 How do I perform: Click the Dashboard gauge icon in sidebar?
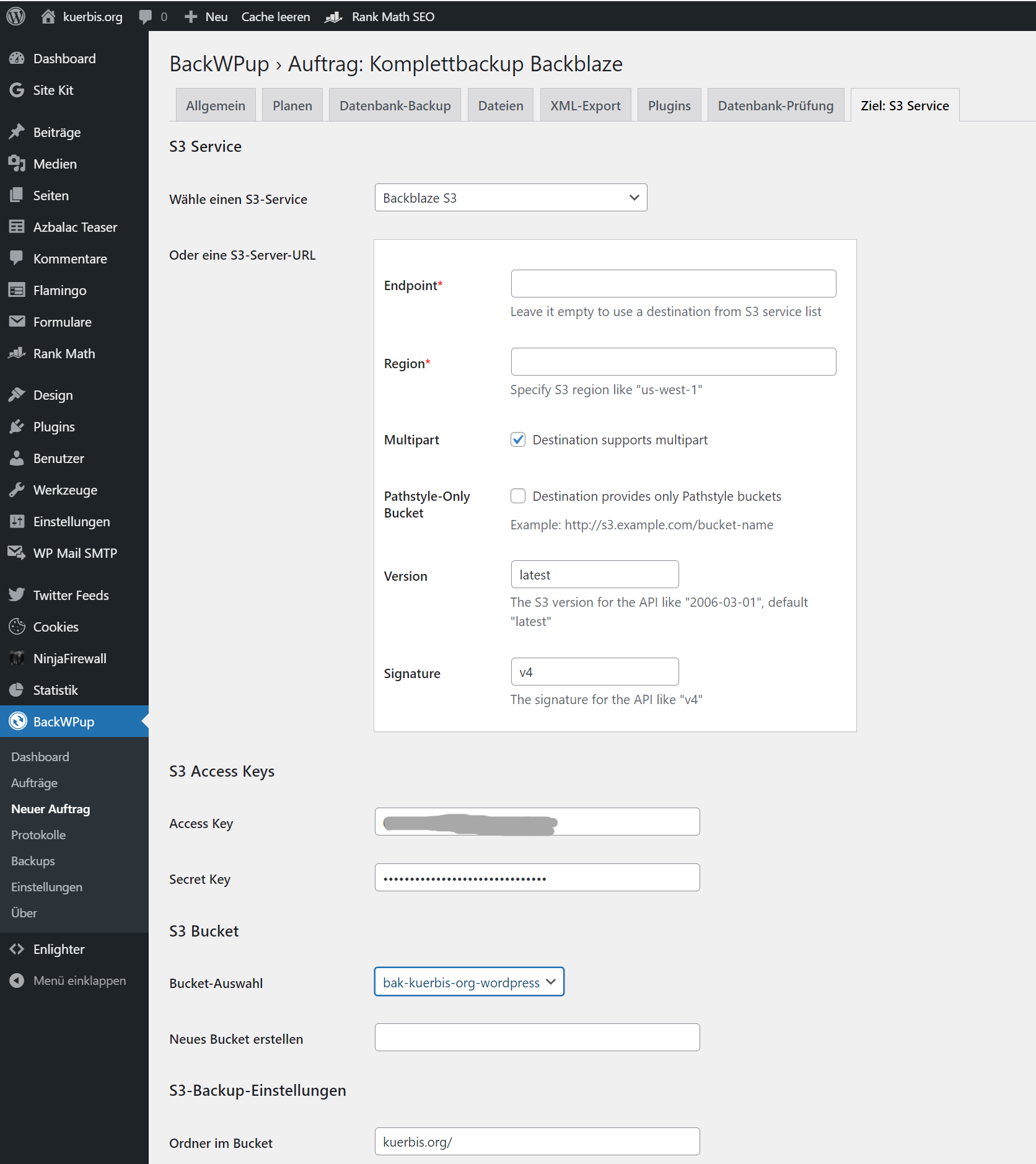point(17,58)
